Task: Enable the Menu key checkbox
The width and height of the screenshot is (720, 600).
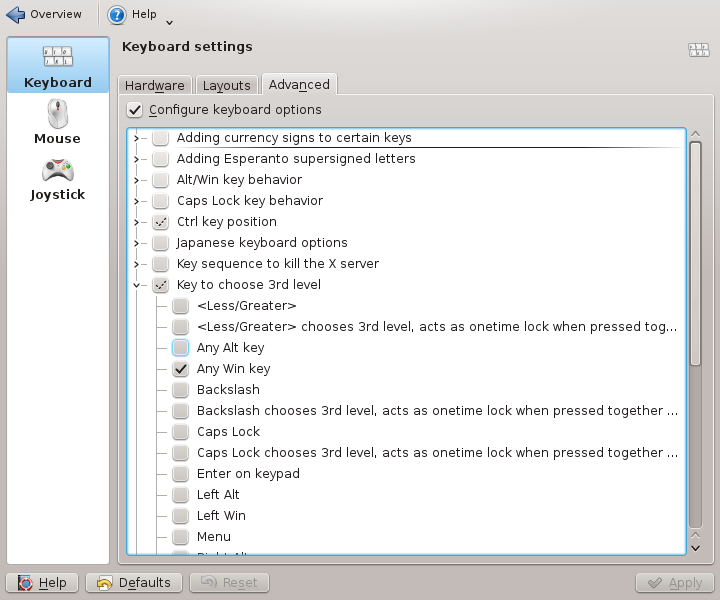Action: (180, 537)
